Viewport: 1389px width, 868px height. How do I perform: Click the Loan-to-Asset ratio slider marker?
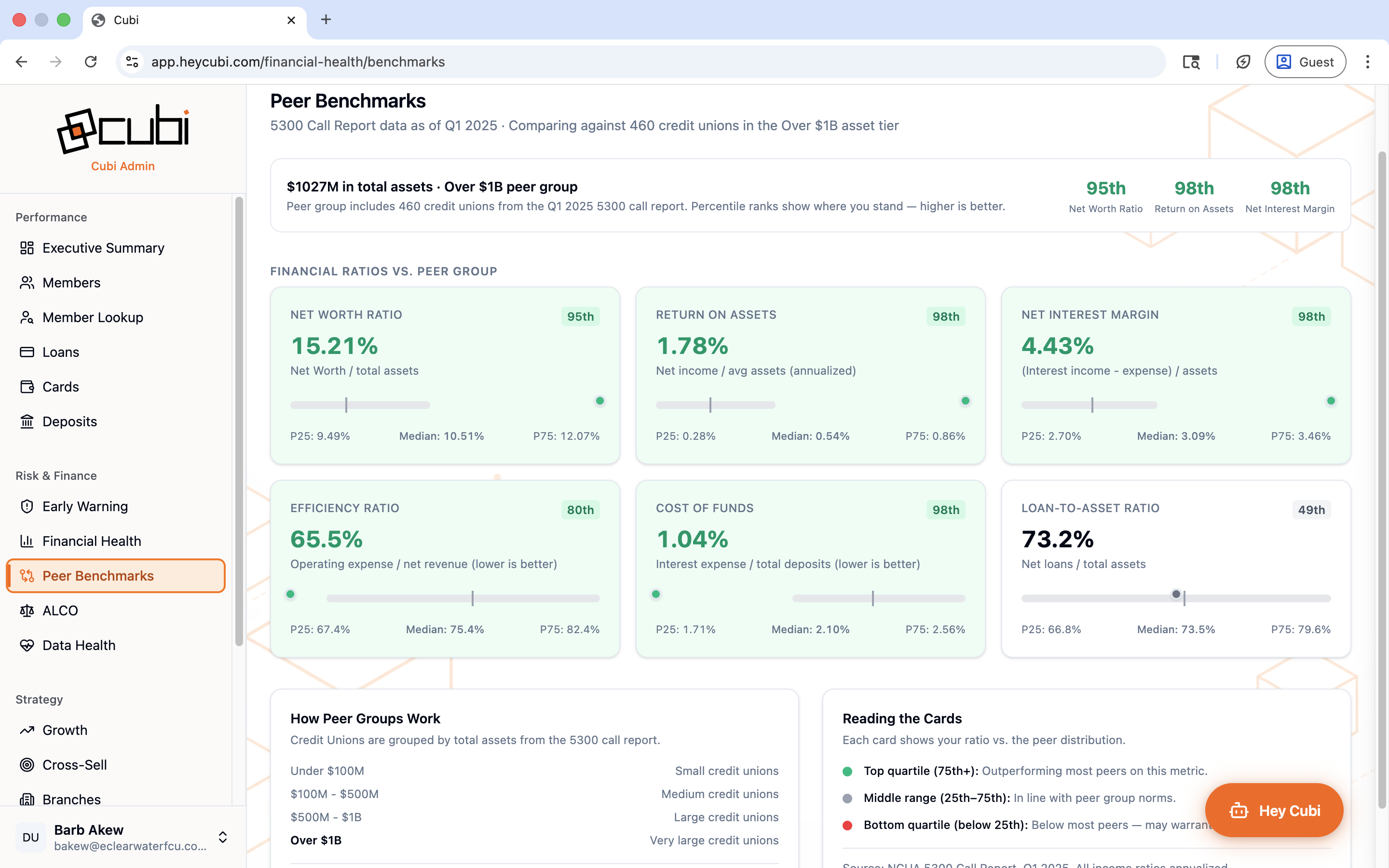click(1177, 595)
